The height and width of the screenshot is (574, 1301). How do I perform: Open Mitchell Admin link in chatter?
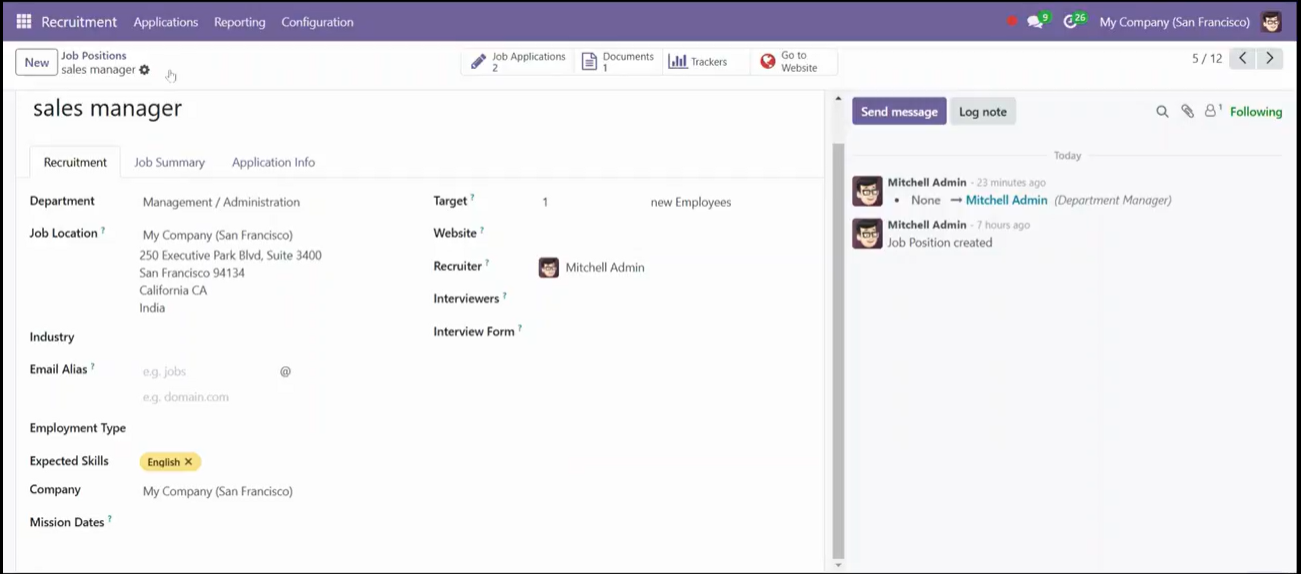pyautogui.click(x=1006, y=200)
